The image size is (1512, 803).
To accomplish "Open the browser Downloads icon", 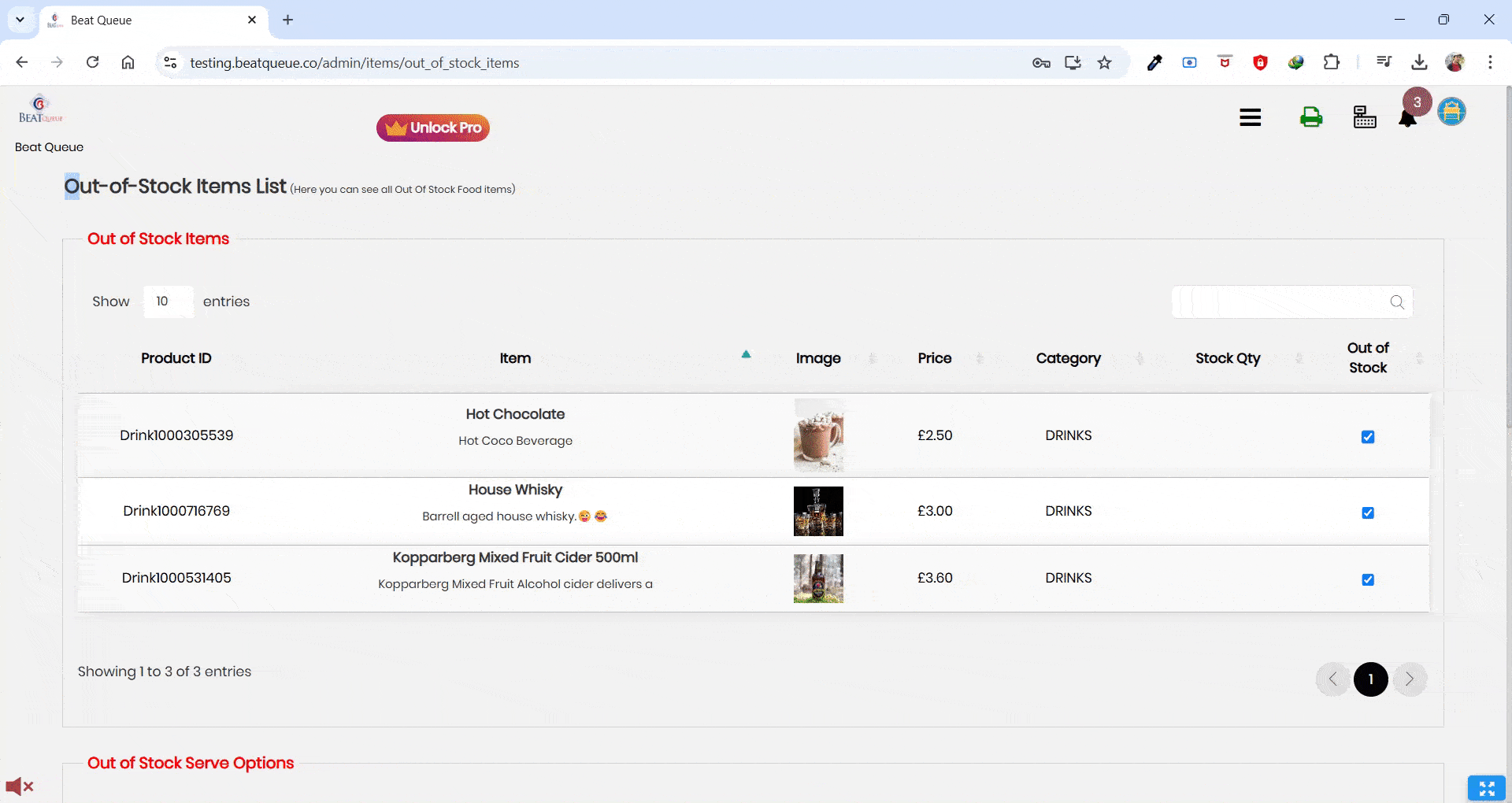I will 1419,62.
